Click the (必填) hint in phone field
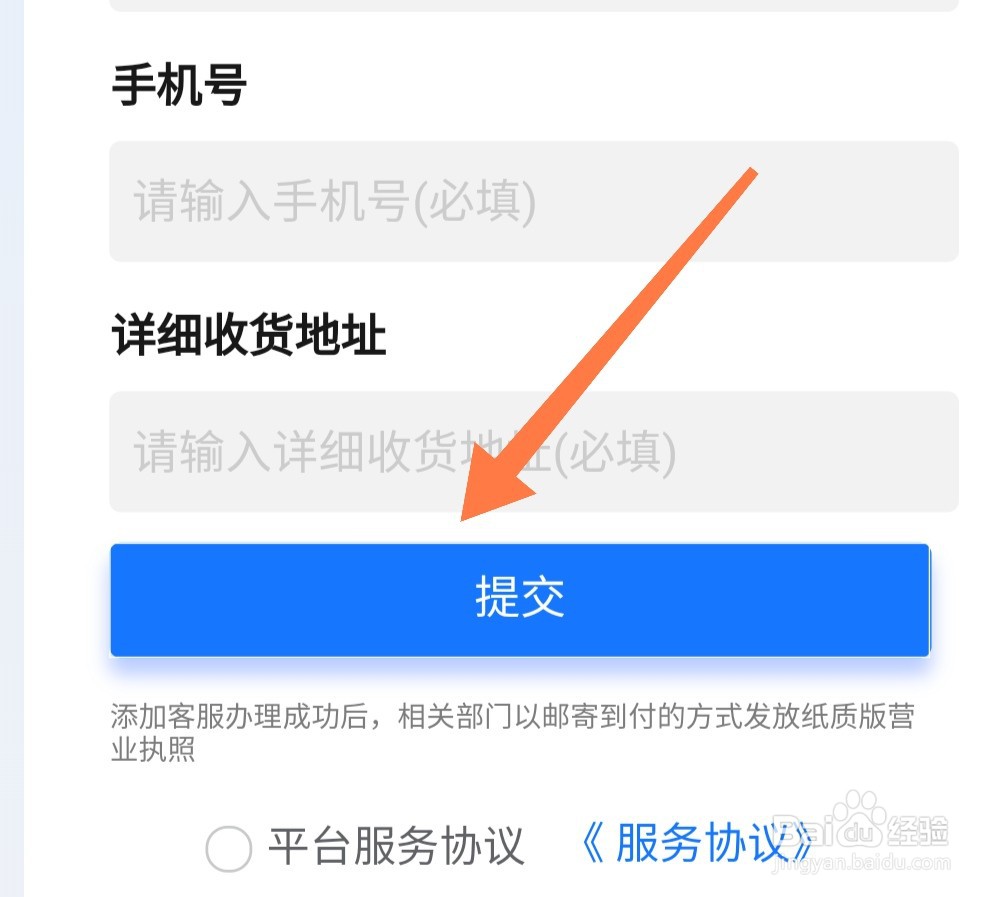 coord(475,202)
